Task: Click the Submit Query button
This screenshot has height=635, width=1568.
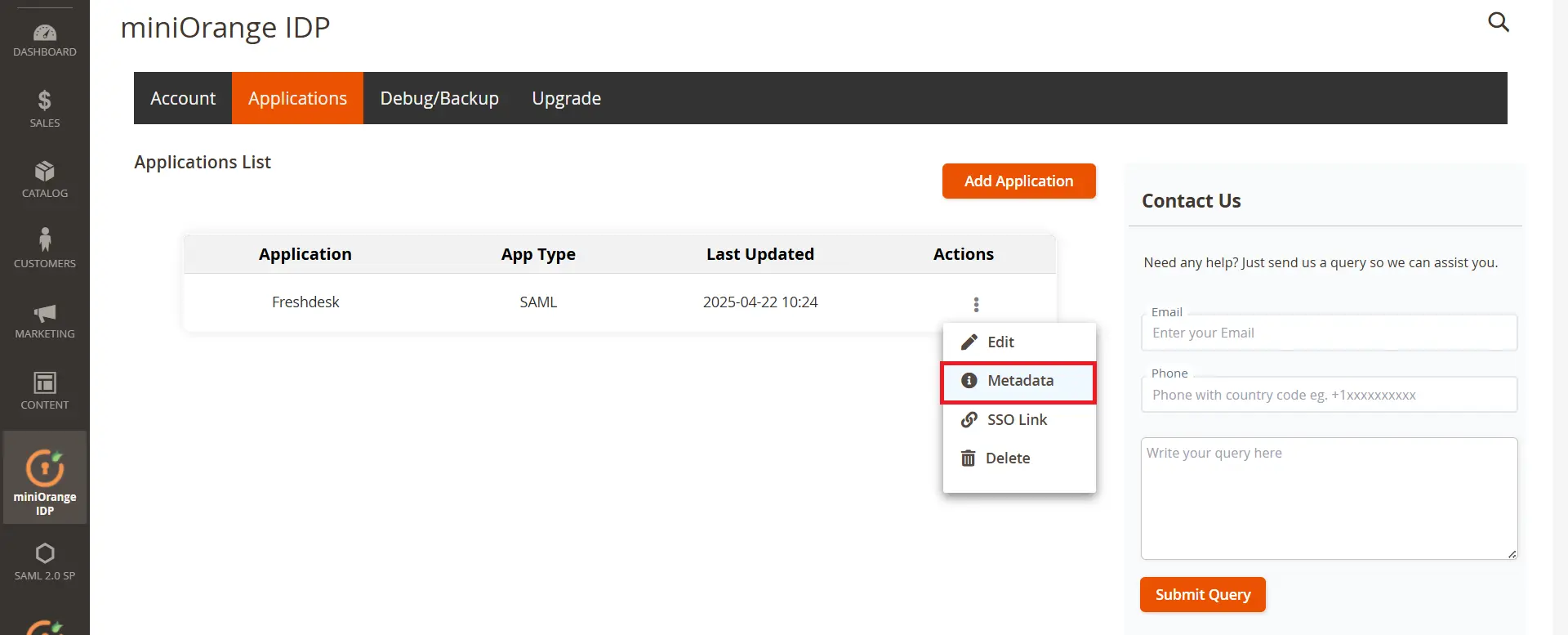Action: (x=1202, y=594)
